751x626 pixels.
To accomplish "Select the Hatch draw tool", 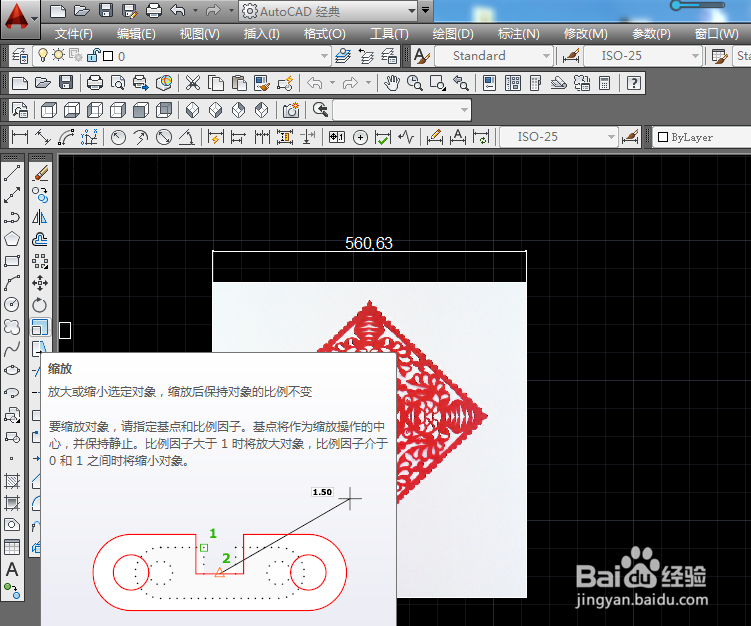I will [12, 481].
